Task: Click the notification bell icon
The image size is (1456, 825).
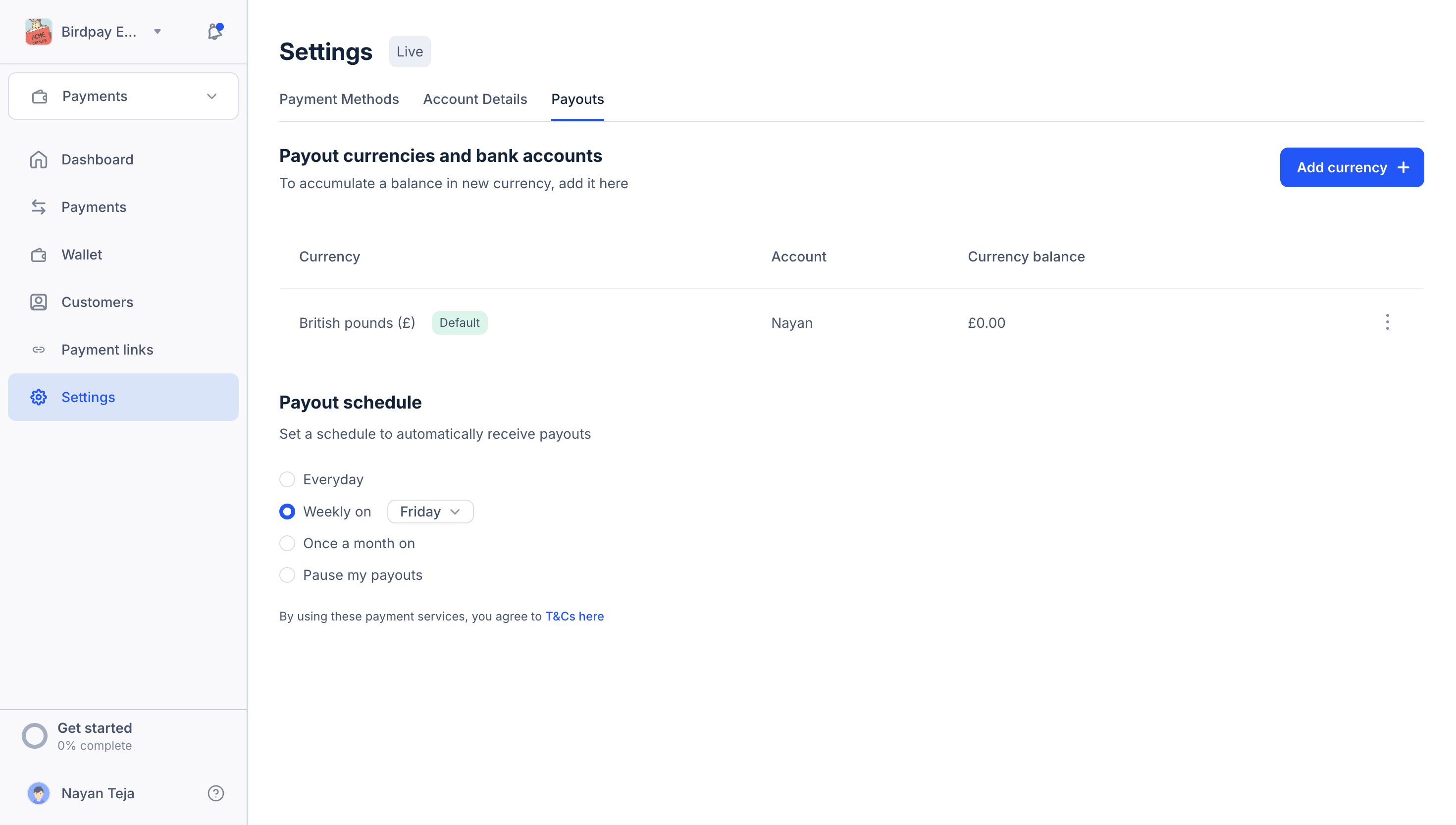Action: point(215,32)
